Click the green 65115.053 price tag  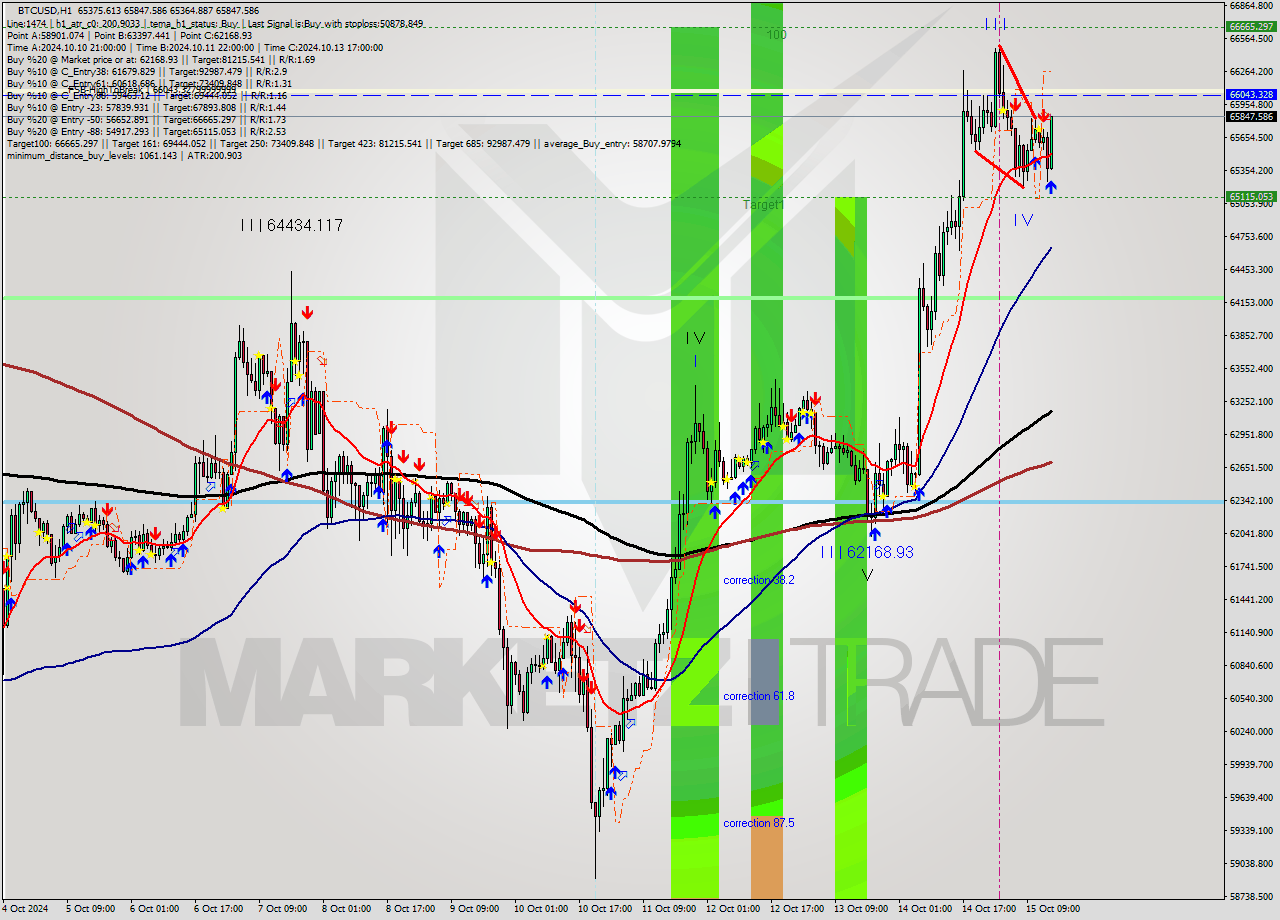point(1250,197)
